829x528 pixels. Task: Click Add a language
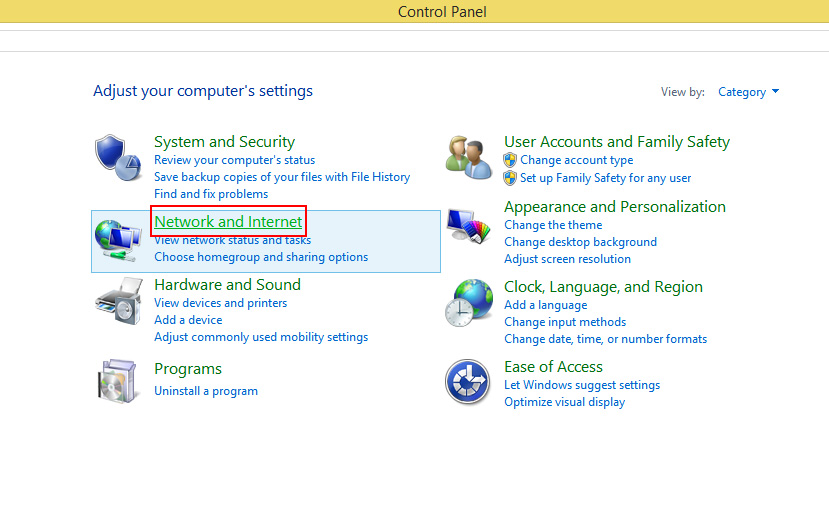(546, 305)
